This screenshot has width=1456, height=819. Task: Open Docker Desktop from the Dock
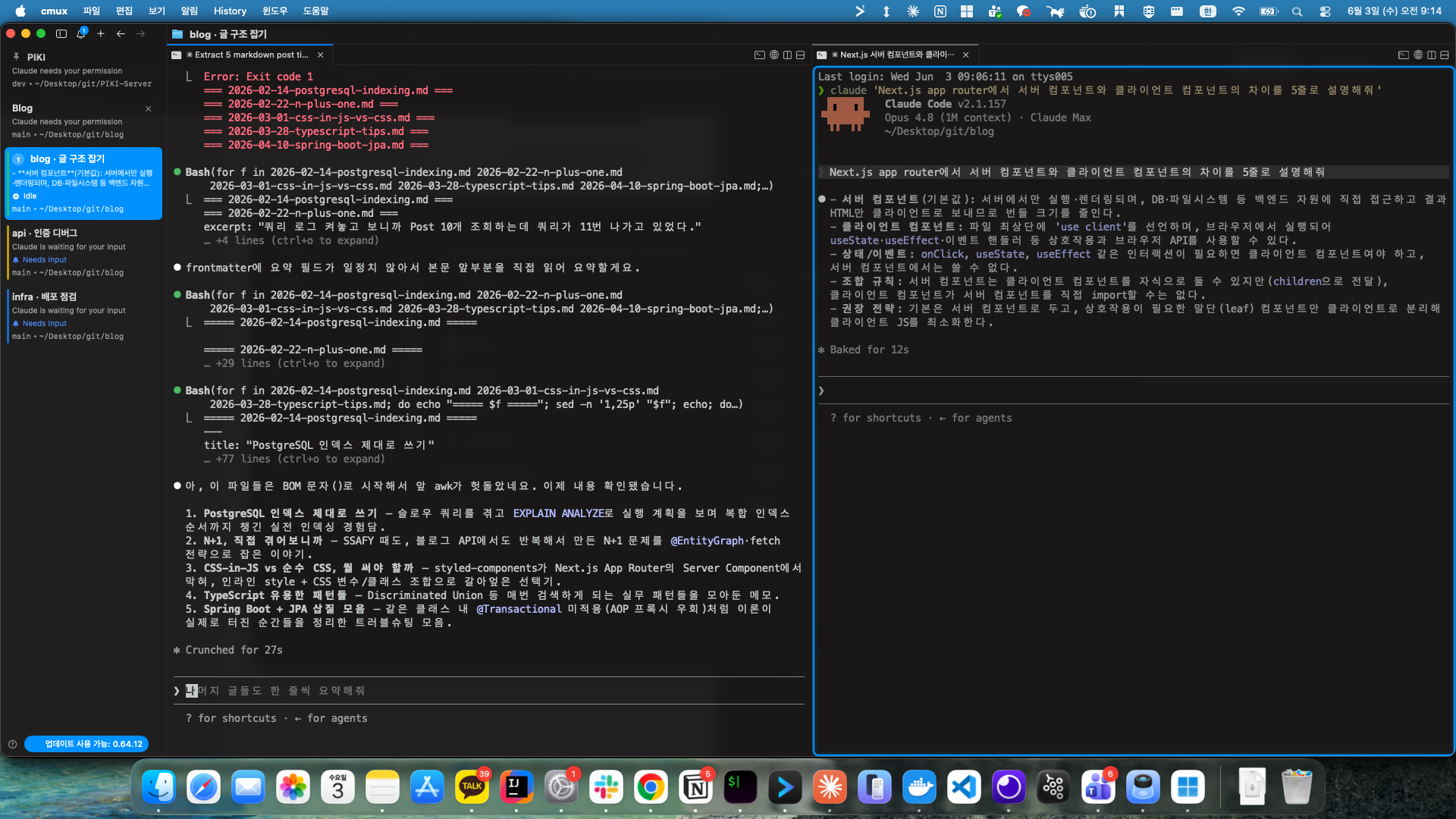click(x=919, y=787)
